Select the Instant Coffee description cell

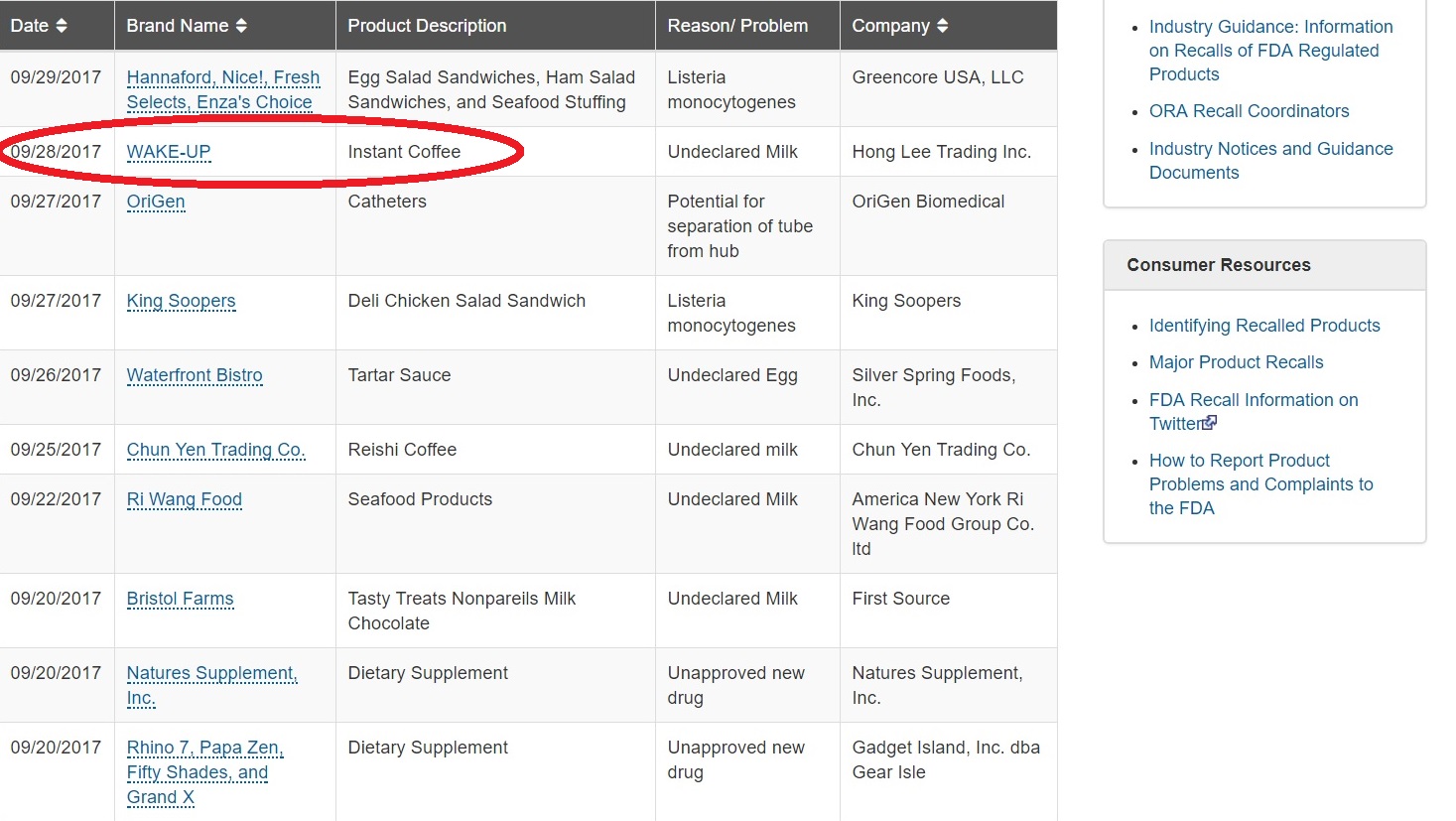tap(495, 152)
